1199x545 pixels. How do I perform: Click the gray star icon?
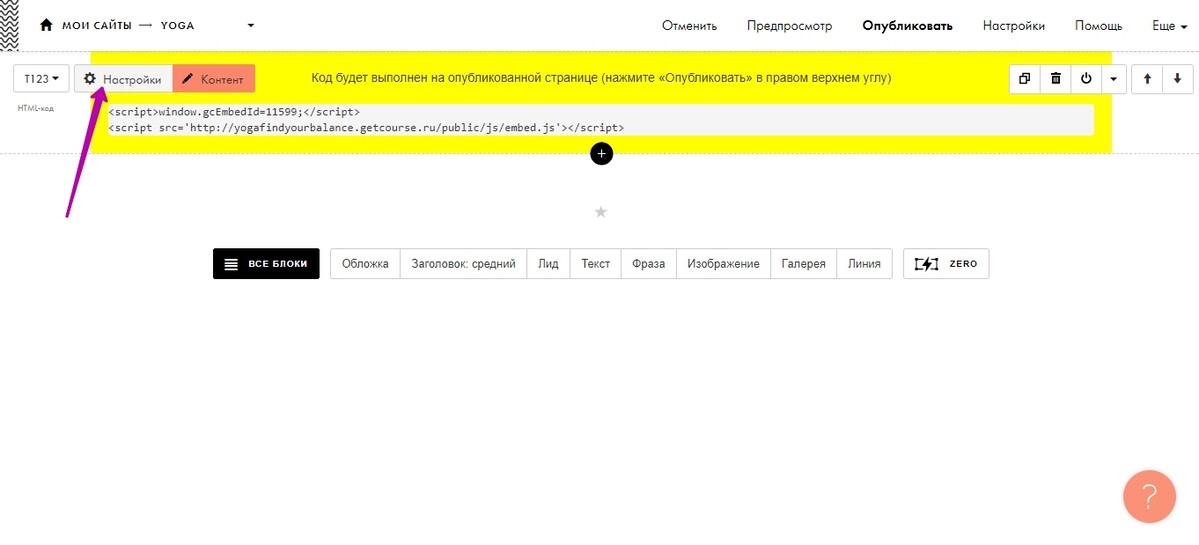pyautogui.click(x=601, y=212)
